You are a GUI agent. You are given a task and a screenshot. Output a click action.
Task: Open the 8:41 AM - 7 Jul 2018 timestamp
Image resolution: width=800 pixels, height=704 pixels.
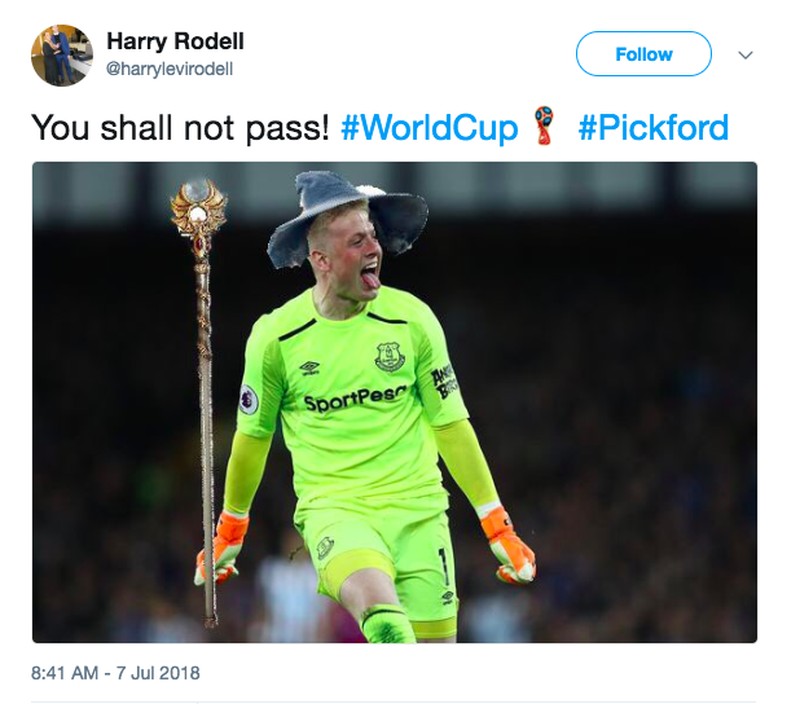point(115,673)
